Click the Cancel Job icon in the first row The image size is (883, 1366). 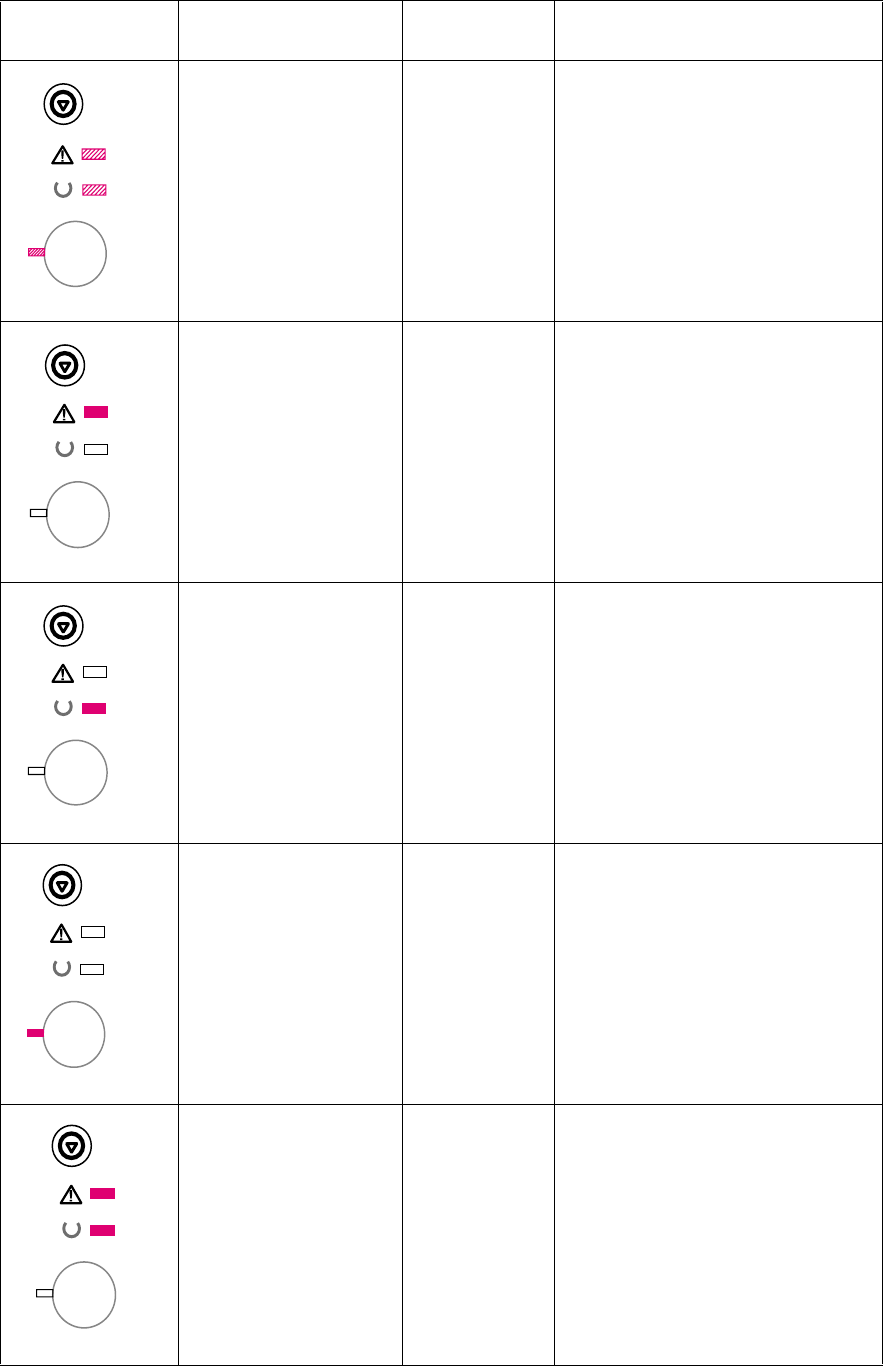[x=64, y=105]
